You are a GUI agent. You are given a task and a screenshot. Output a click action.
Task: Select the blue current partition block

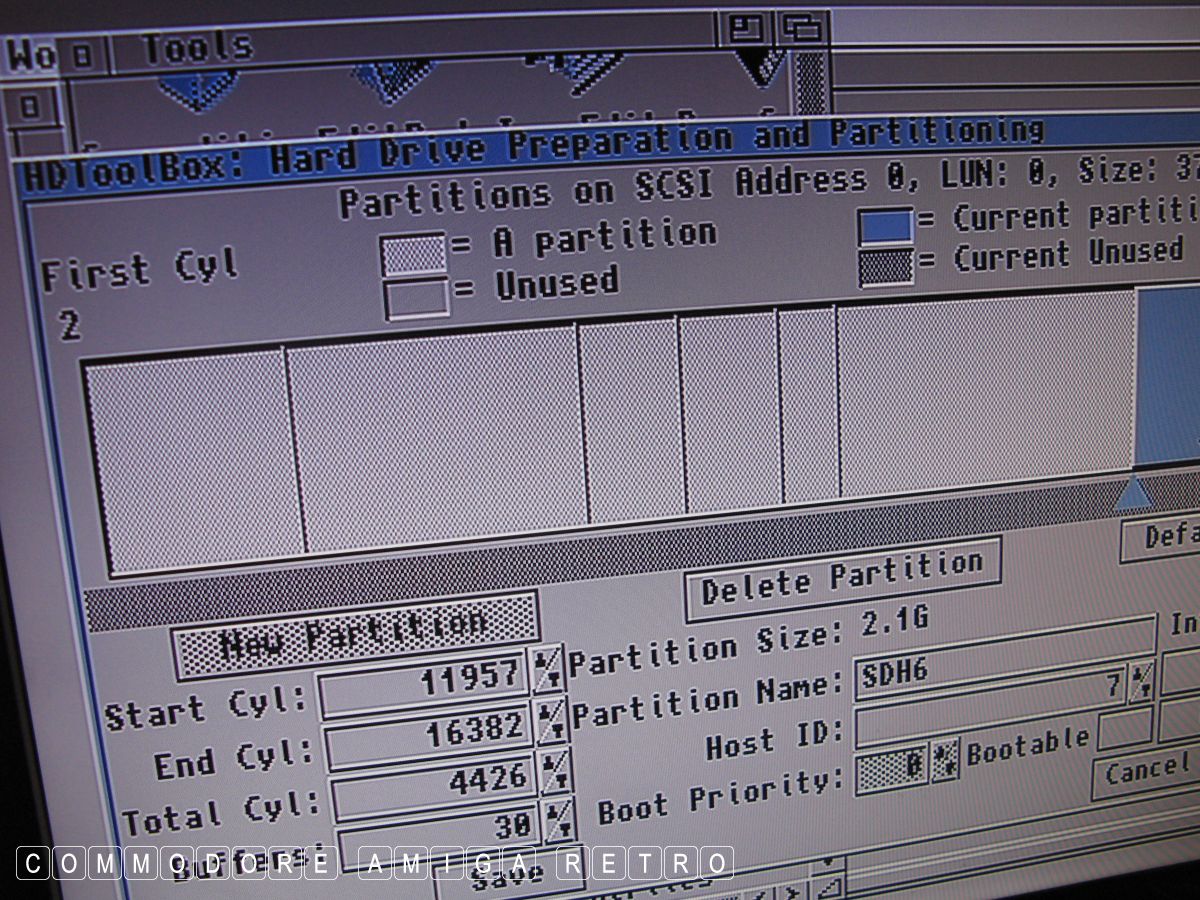coord(1168,380)
